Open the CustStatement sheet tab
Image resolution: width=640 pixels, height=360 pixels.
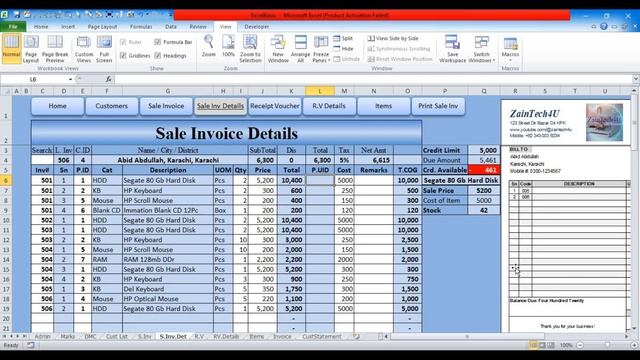(322, 336)
